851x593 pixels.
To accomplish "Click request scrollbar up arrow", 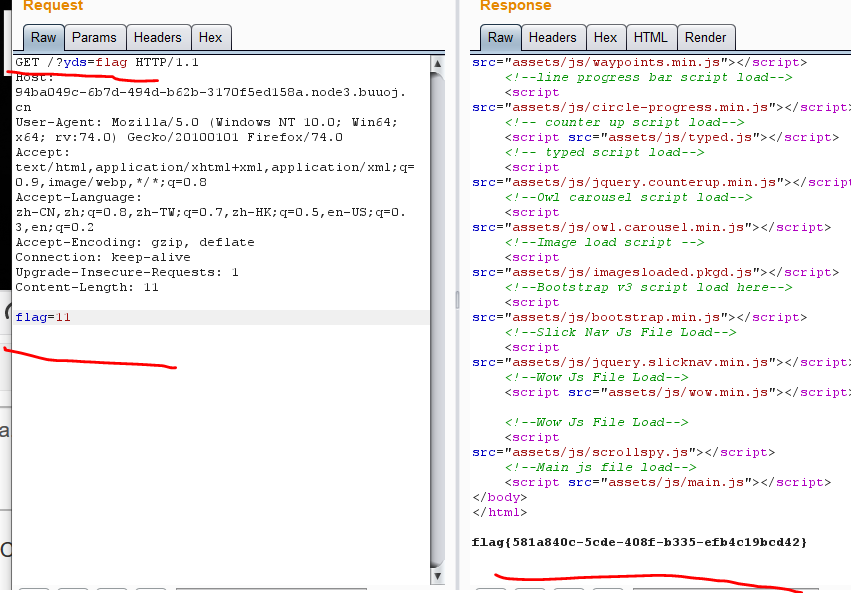I will [437, 63].
